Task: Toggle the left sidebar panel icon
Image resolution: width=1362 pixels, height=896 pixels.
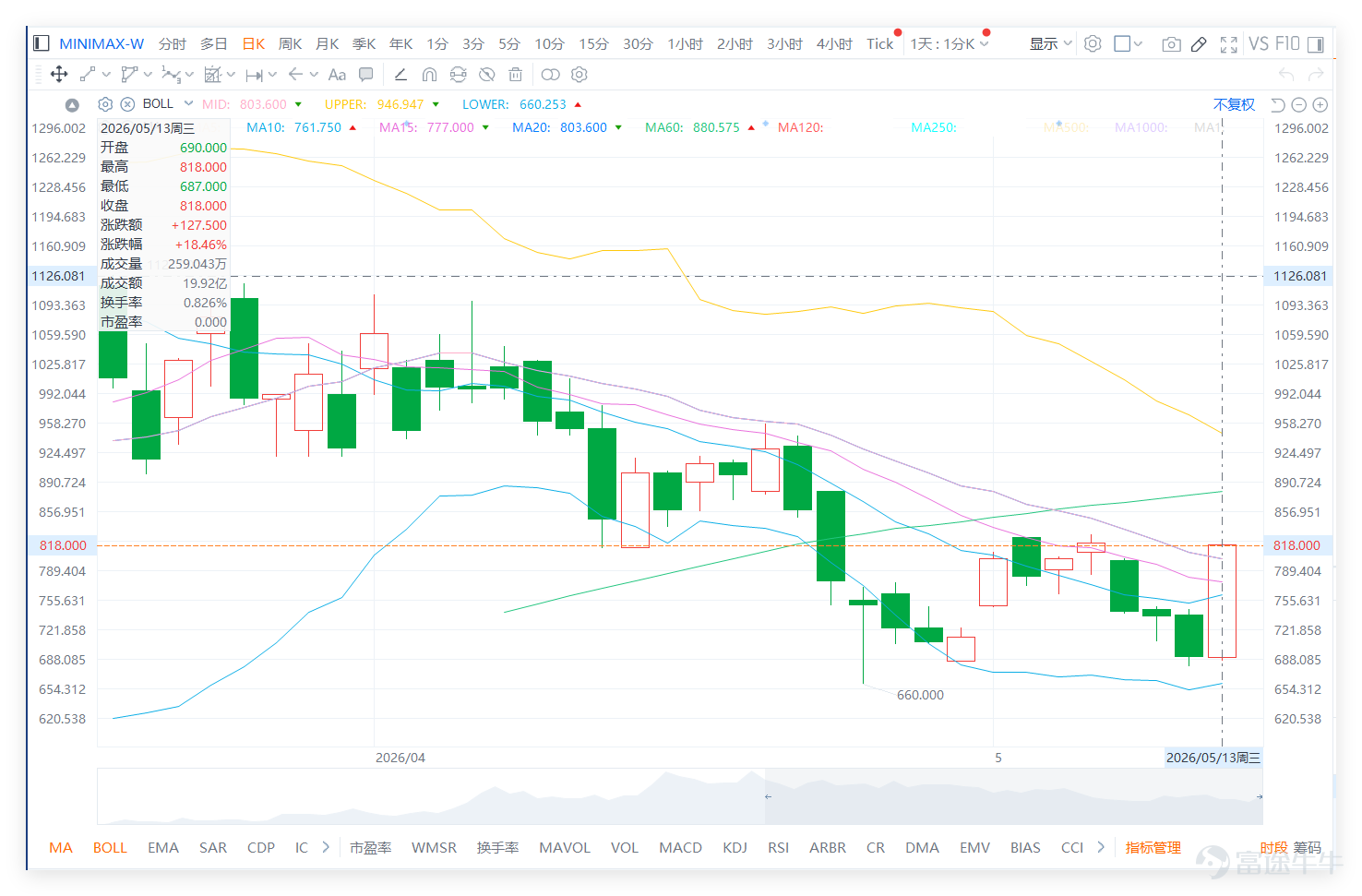Action: [41, 43]
